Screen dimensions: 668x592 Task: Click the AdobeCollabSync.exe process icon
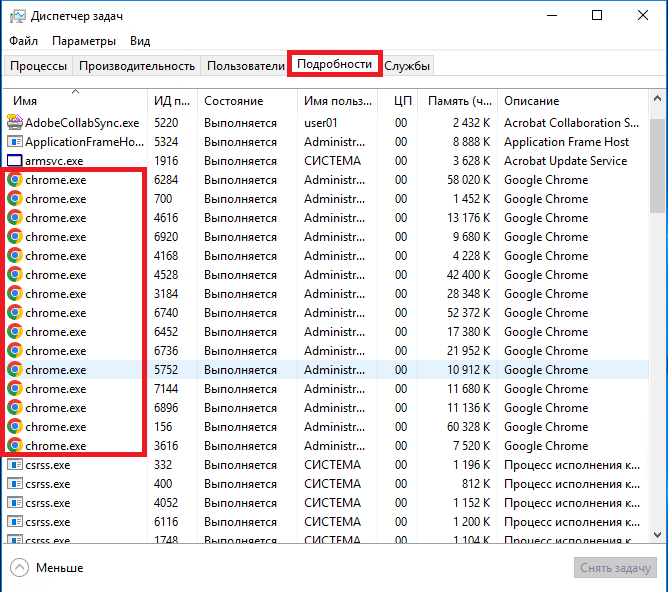point(14,123)
